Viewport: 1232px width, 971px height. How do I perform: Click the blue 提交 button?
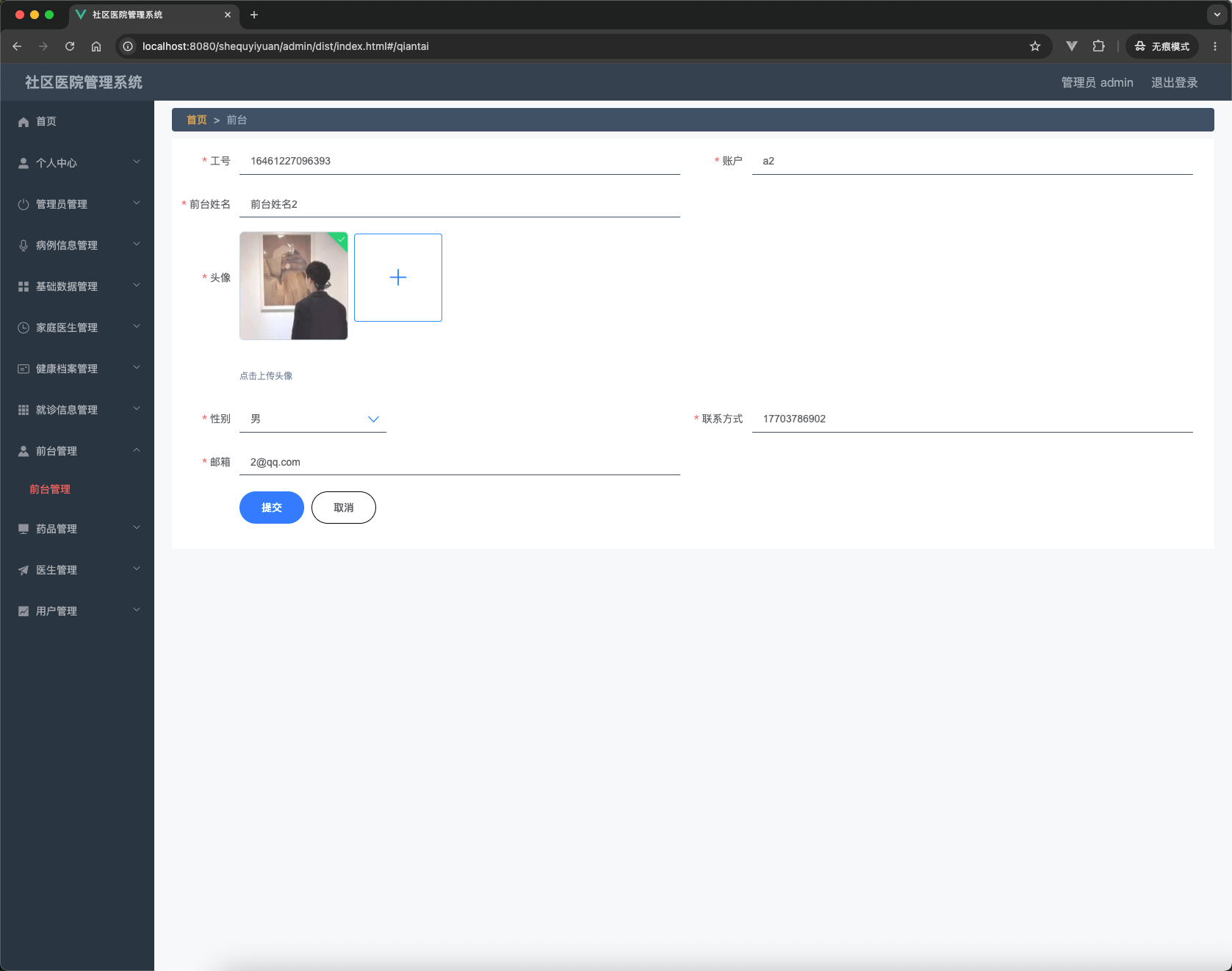tap(272, 508)
